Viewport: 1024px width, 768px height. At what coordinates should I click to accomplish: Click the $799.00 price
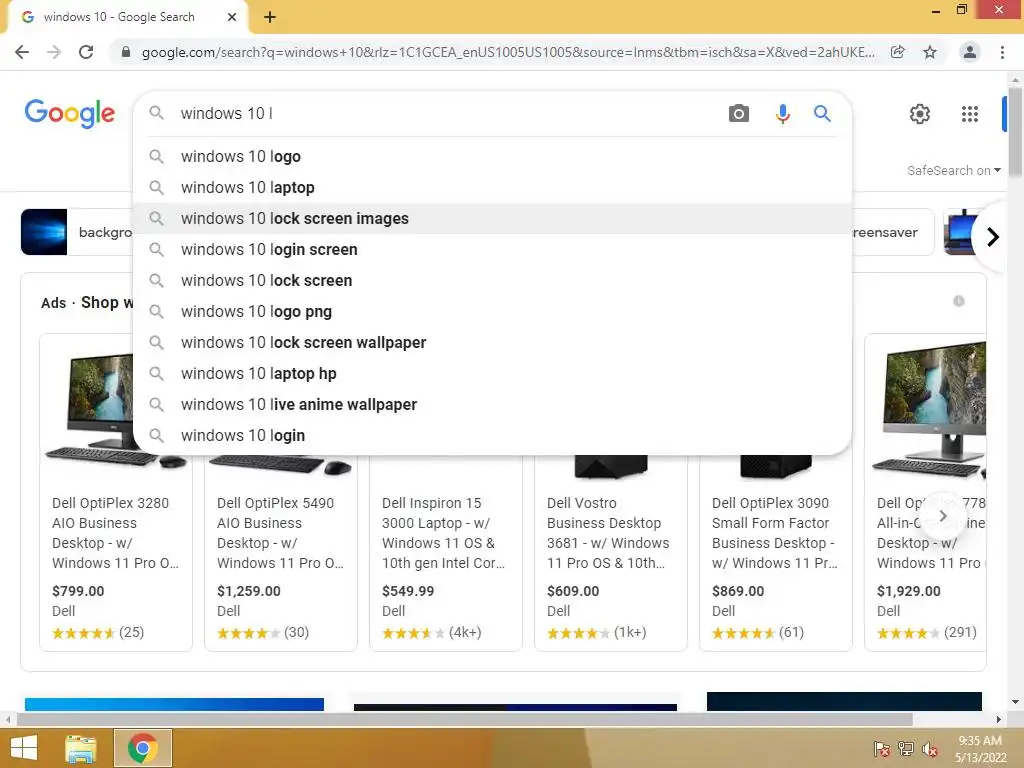pyautogui.click(x=78, y=591)
